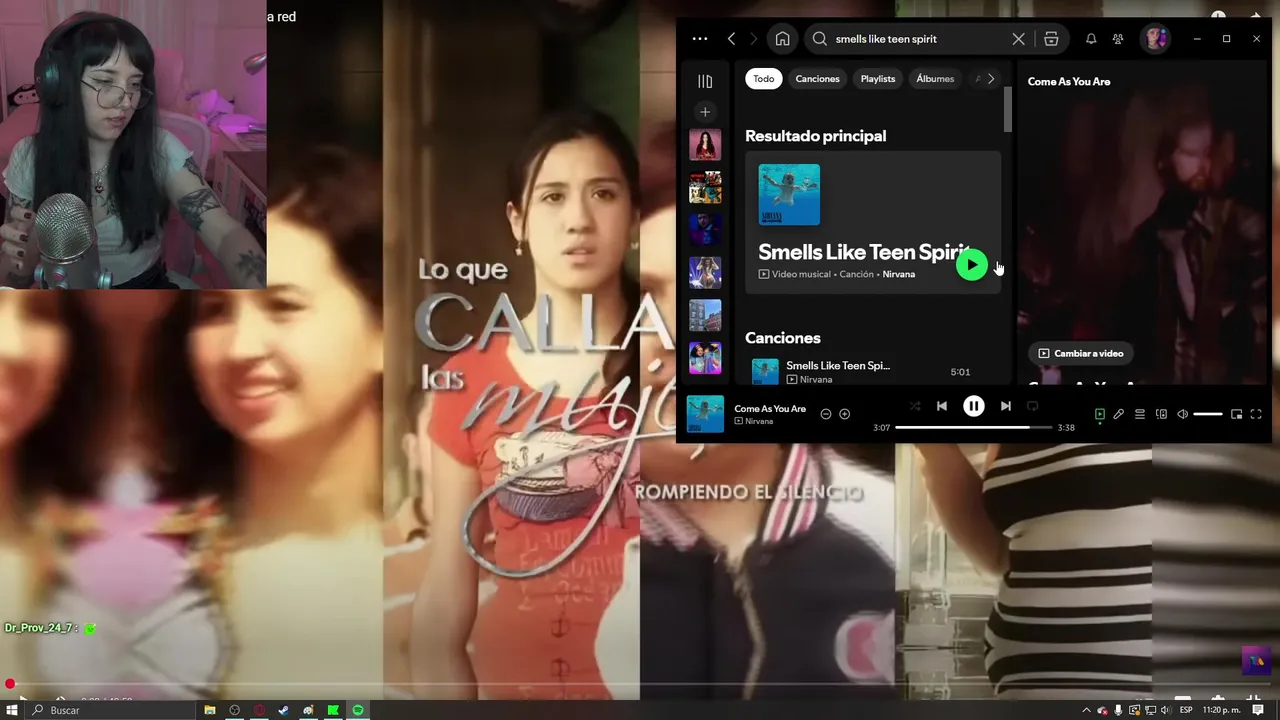1280x720 pixels.
Task: Open the Nirvana artist link in player bar
Action: 759,421
